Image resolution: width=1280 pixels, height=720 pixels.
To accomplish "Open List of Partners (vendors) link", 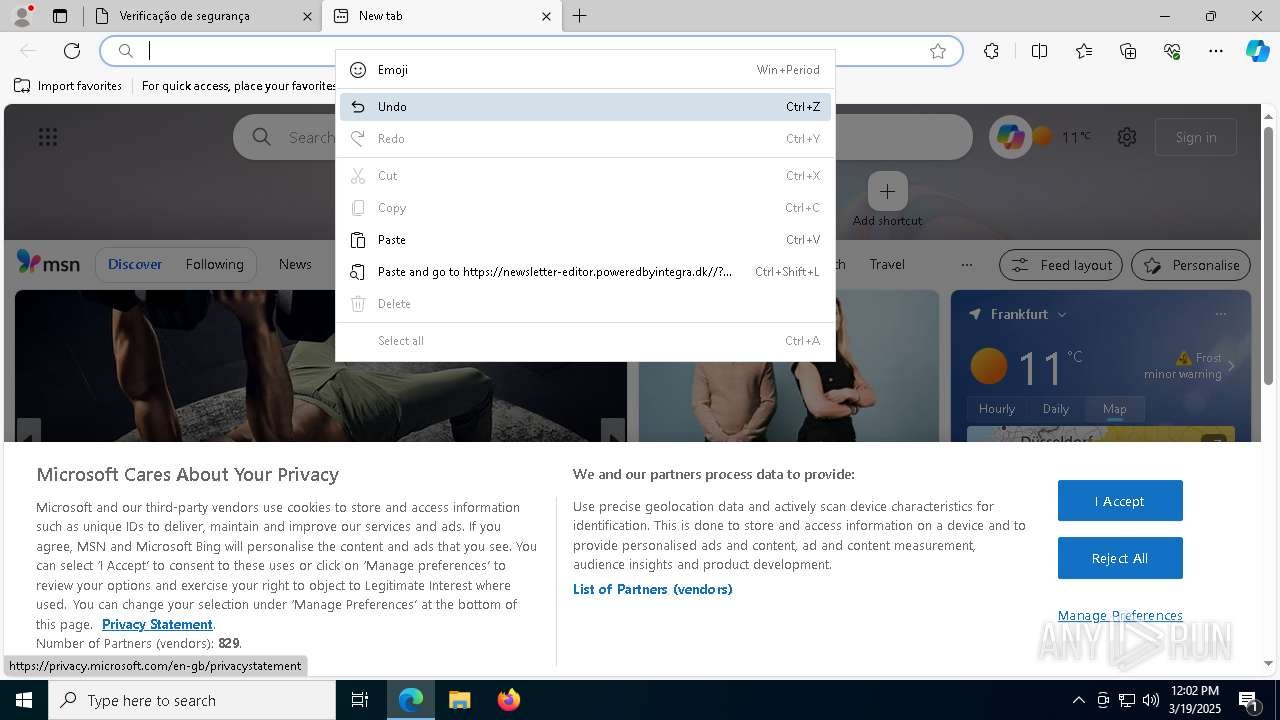I will pyautogui.click(x=653, y=589).
